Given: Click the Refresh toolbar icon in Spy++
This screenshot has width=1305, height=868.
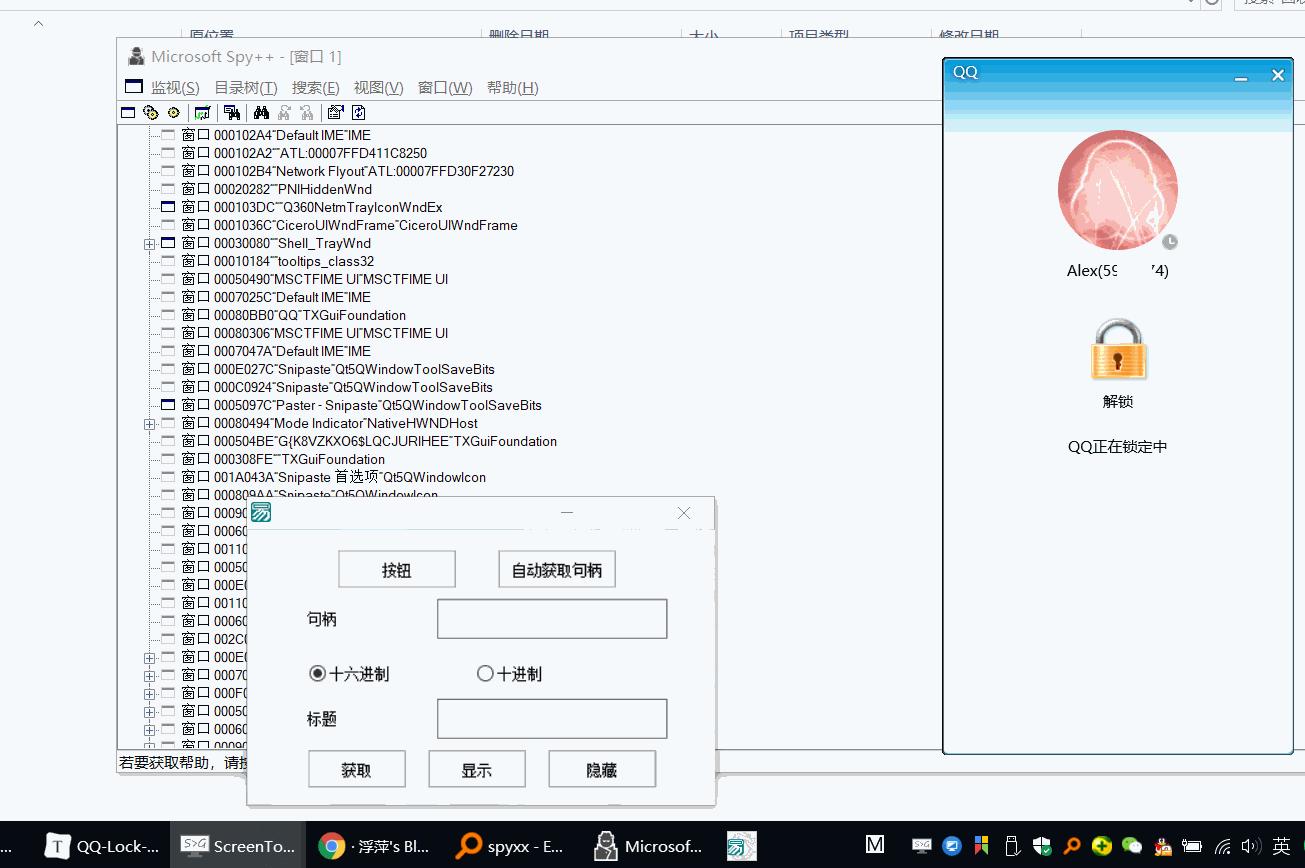Looking at the screenshot, I should (357, 112).
